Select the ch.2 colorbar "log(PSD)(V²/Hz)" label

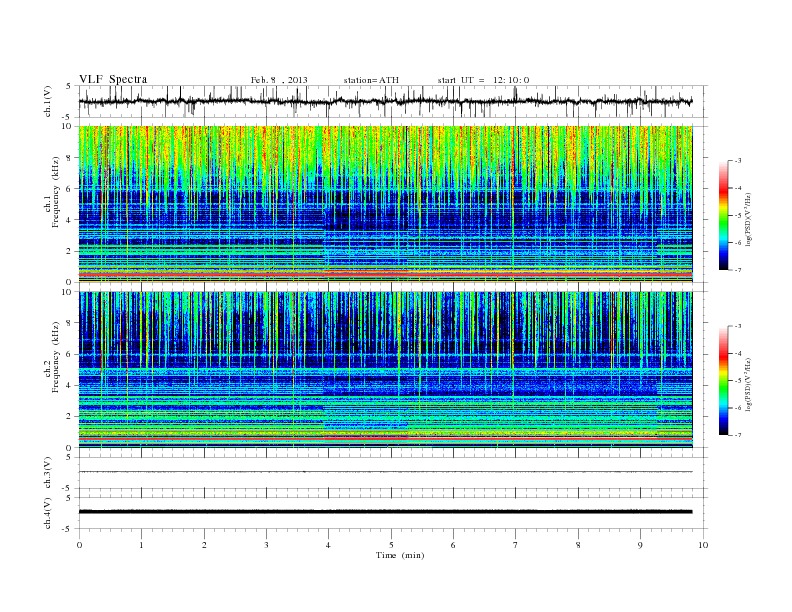pyautogui.click(x=748, y=384)
